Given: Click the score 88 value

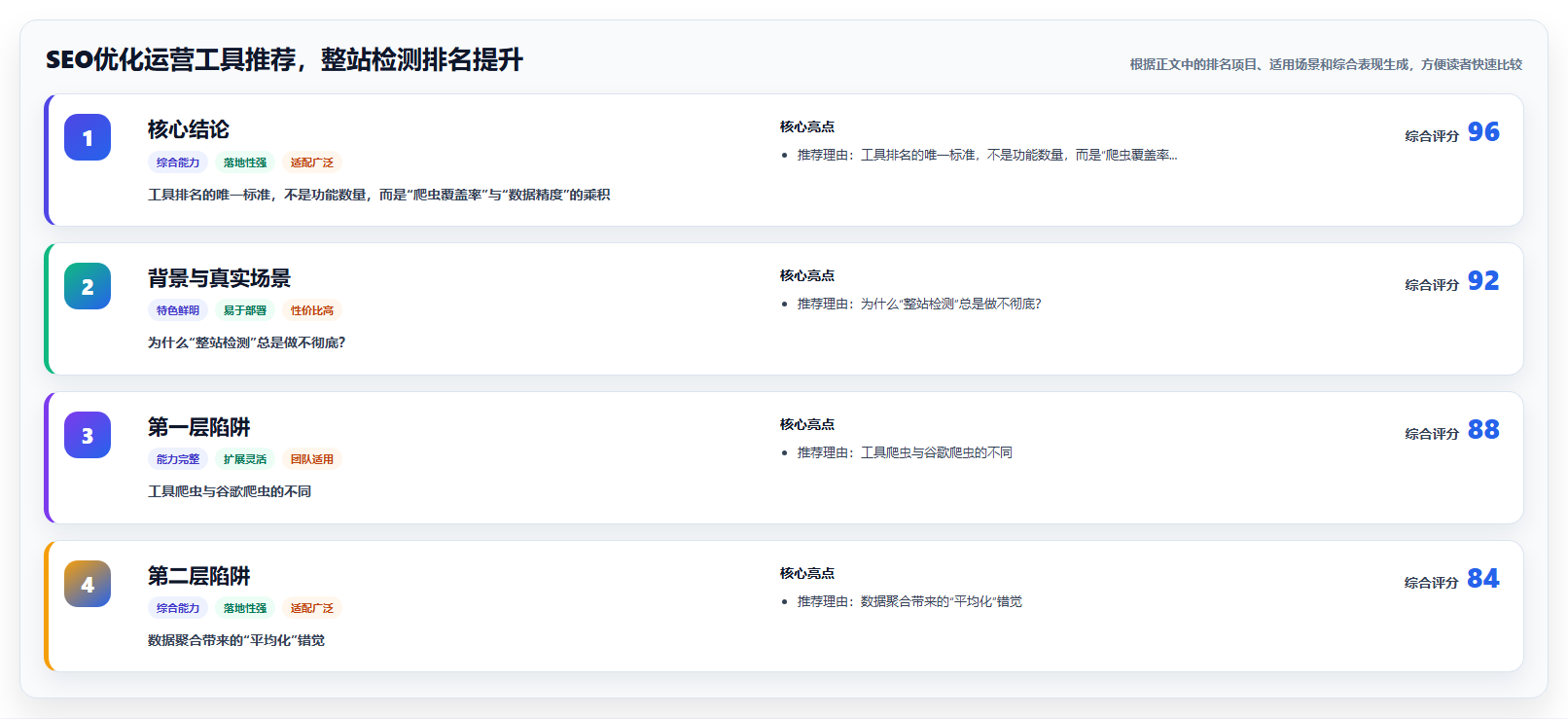Looking at the screenshot, I should click(1483, 430).
